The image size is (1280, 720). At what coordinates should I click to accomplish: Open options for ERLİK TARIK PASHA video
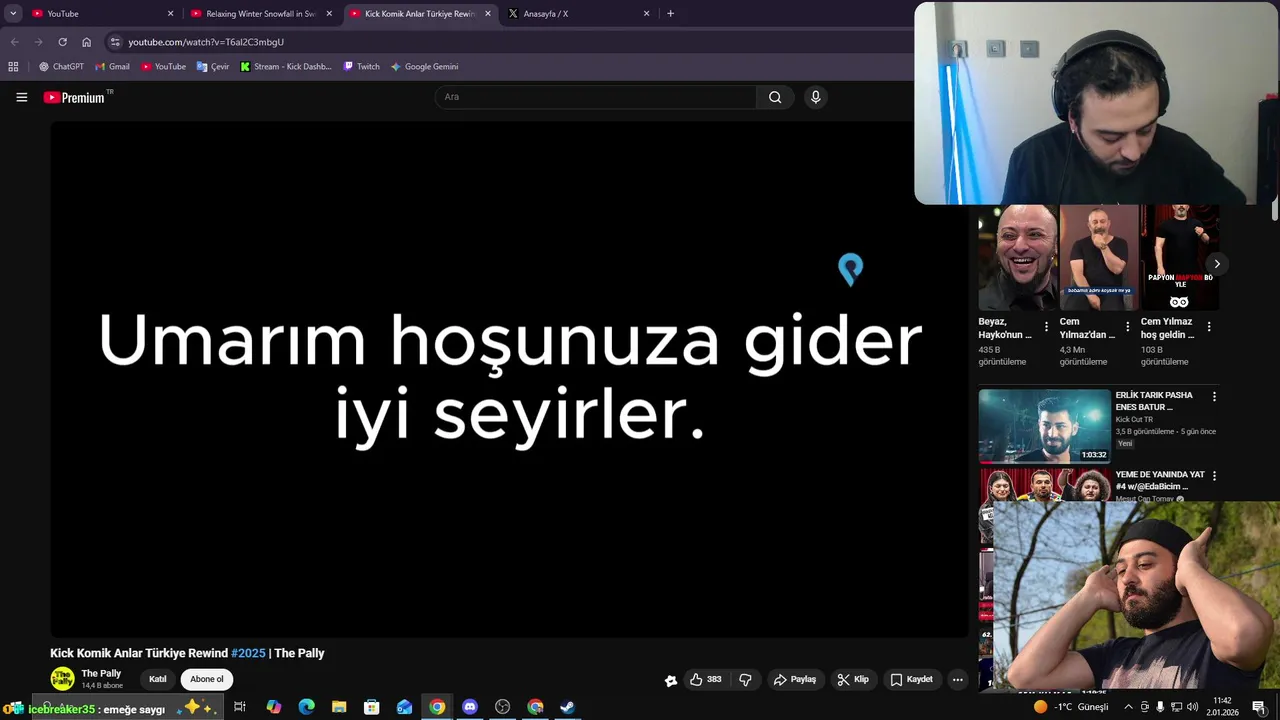1214,397
